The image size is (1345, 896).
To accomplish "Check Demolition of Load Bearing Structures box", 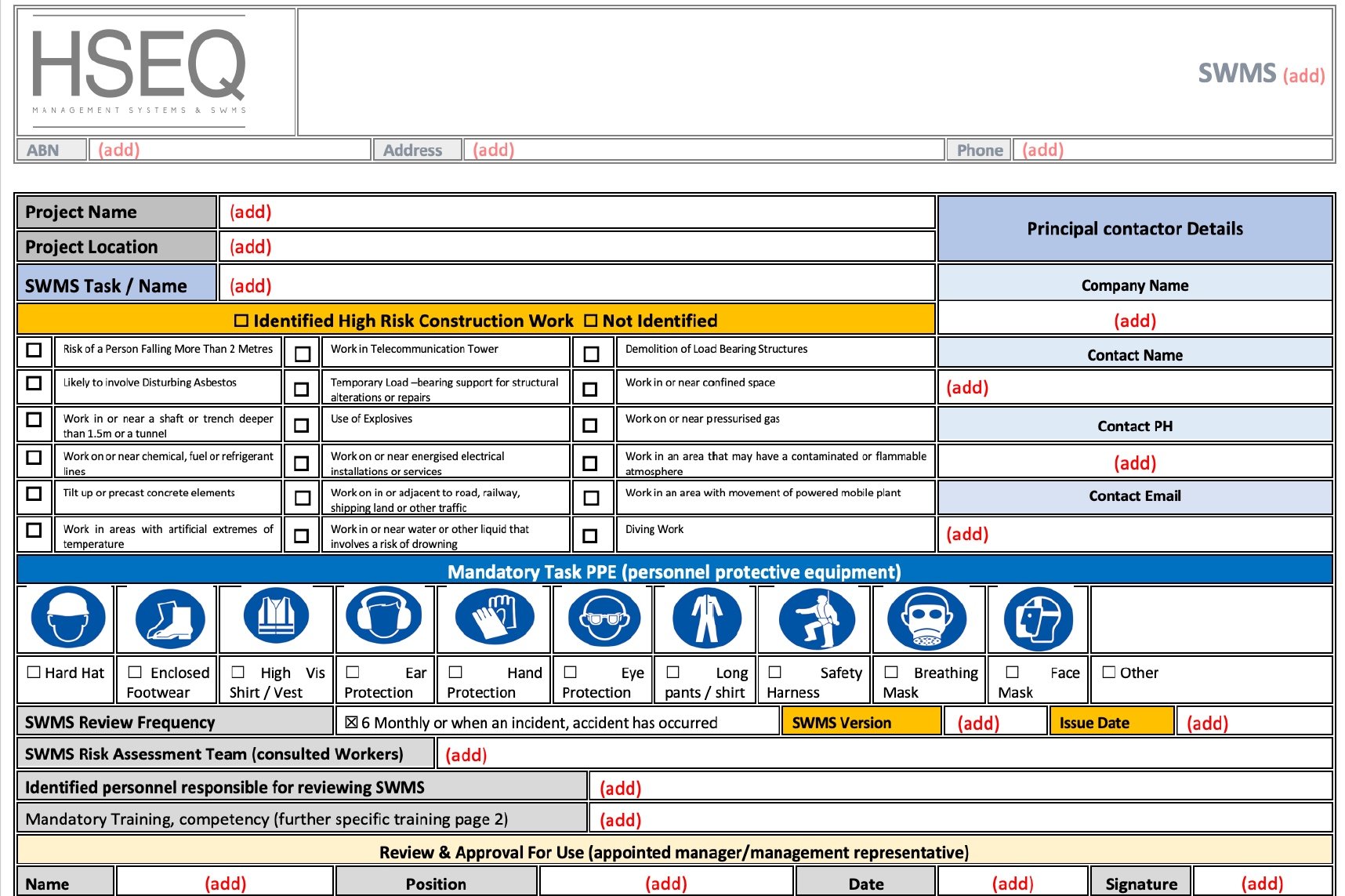I will point(592,354).
